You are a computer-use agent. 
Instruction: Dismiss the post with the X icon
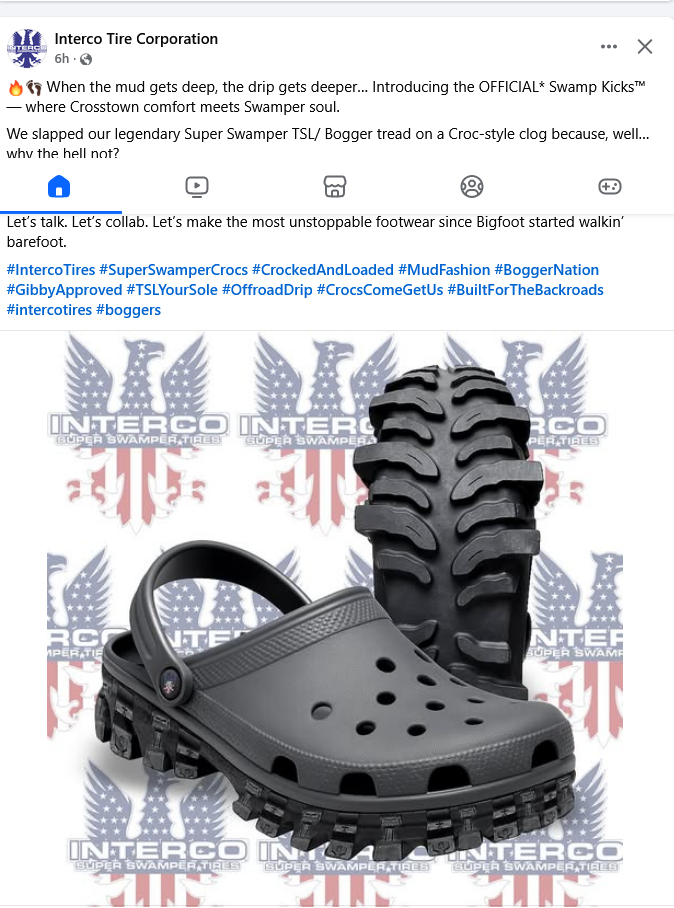(x=645, y=46)
